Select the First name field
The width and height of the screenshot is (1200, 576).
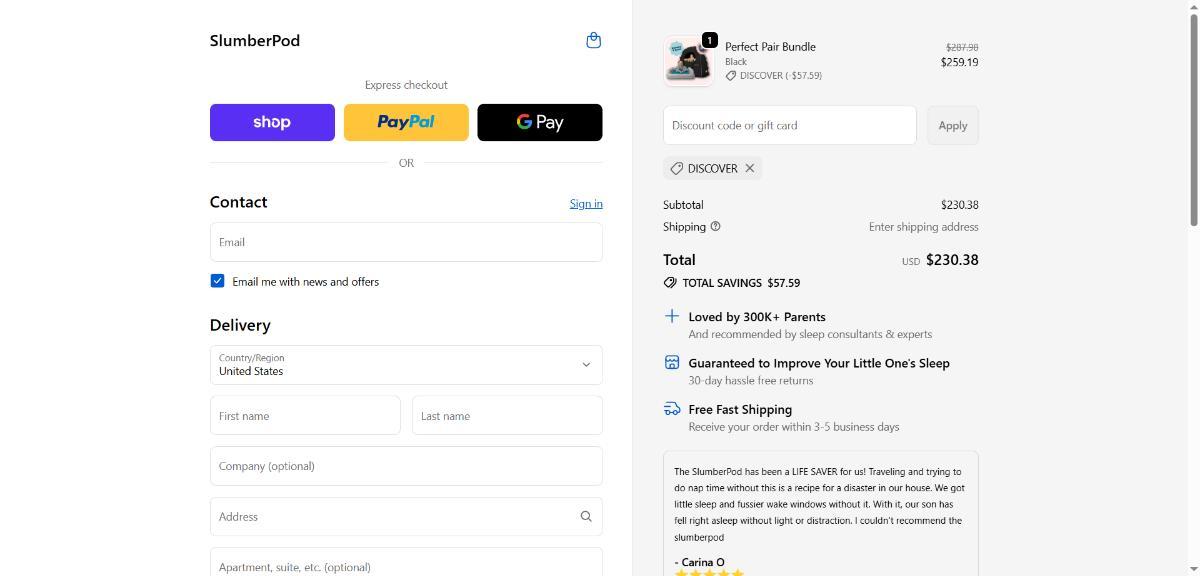point(305,415)
